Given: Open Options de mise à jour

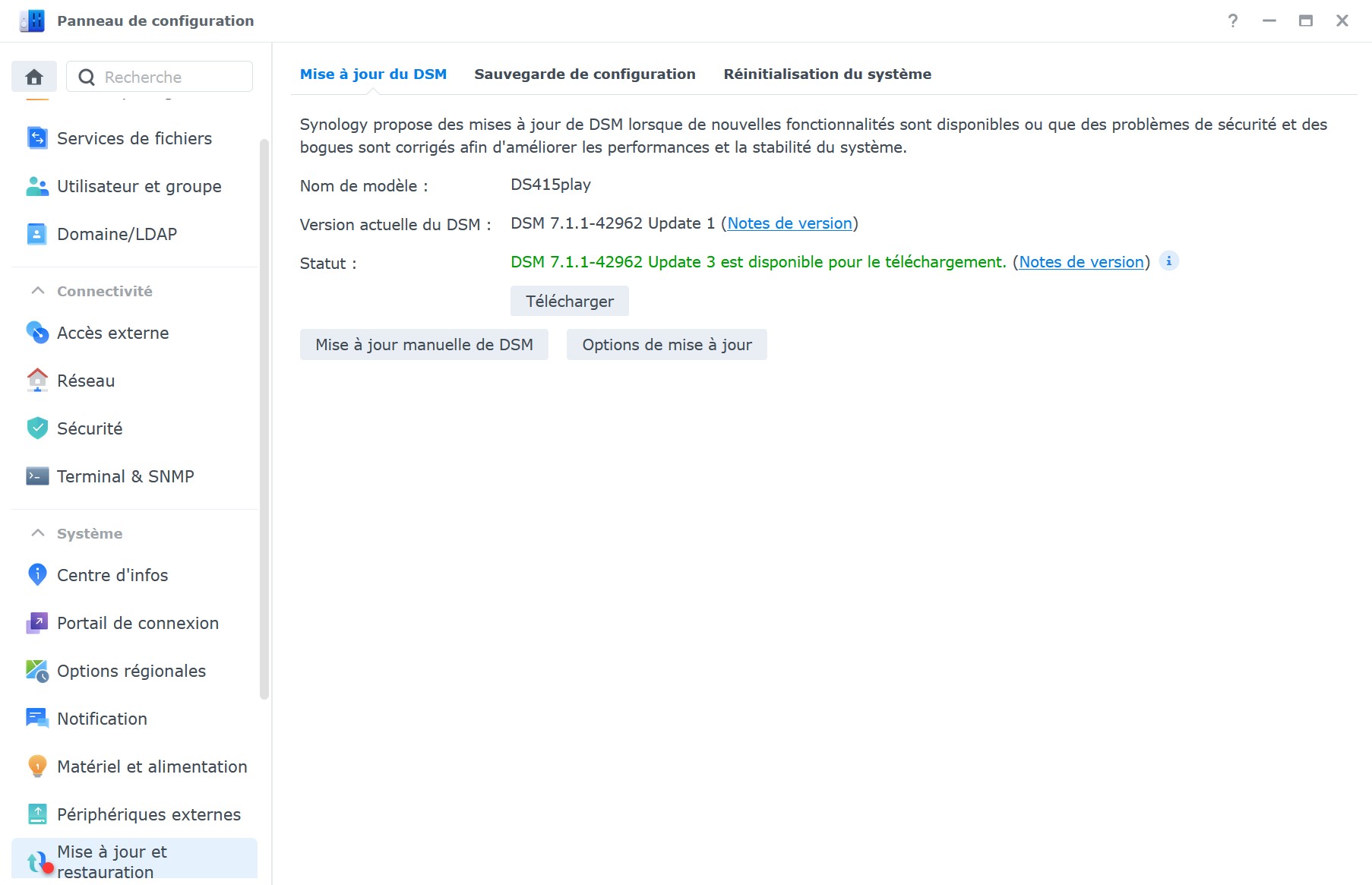Looking at the screenshot, I should (x=666, y=345).
